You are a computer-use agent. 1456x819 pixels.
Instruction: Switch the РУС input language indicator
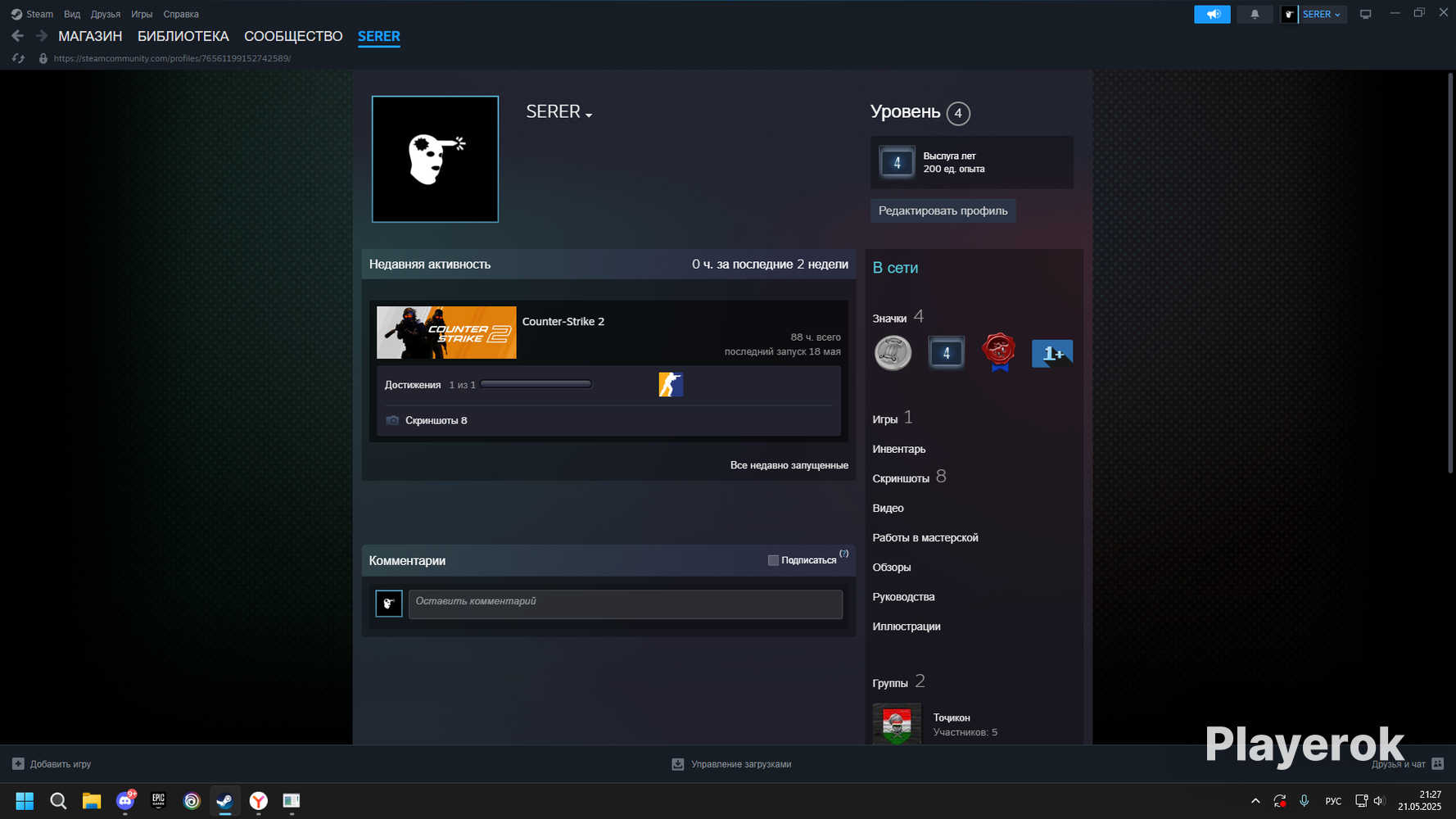pyautogui.click(x=1333, y=801)
